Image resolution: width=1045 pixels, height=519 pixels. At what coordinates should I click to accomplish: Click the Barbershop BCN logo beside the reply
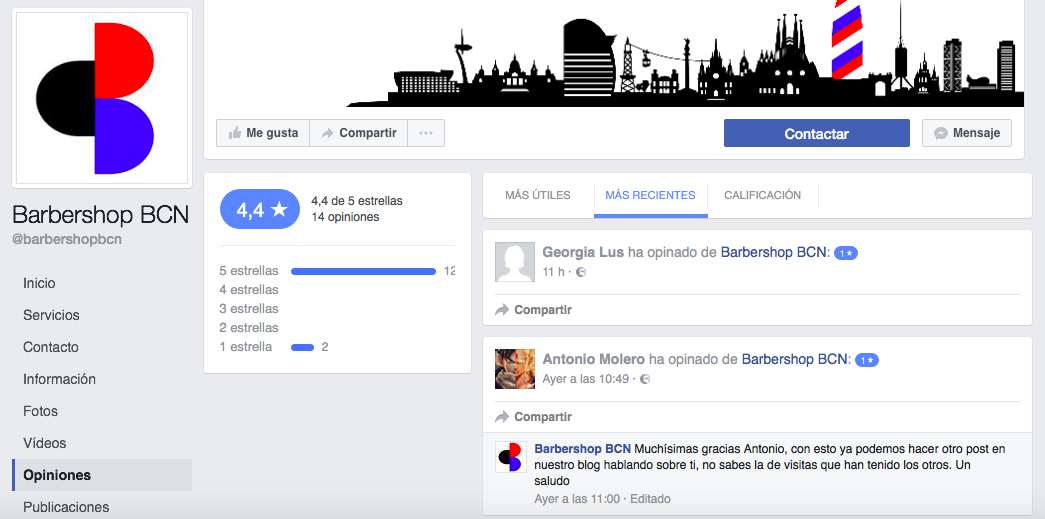pos(511,457)
